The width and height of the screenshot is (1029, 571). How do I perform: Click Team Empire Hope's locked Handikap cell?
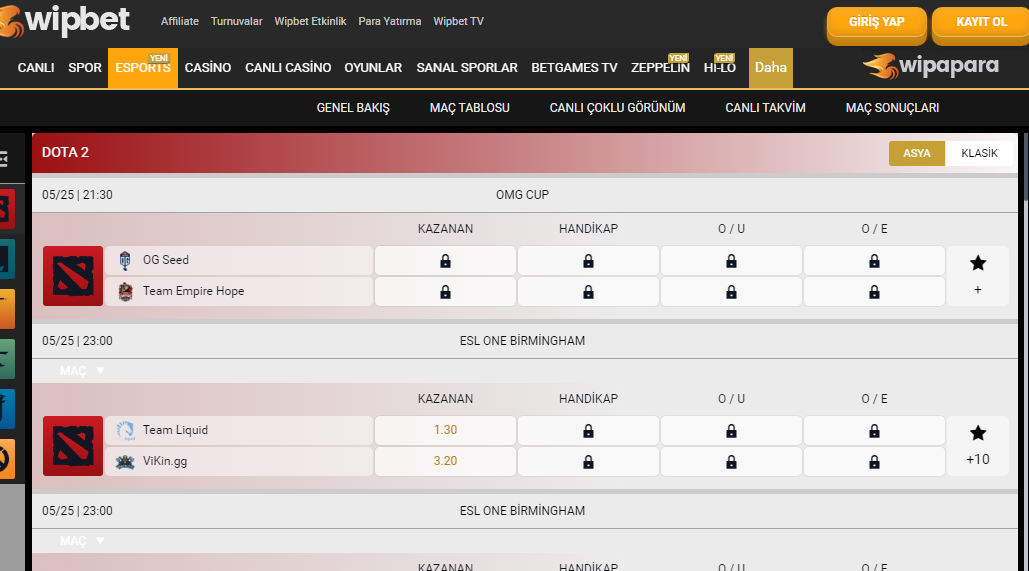click(588, 291)
